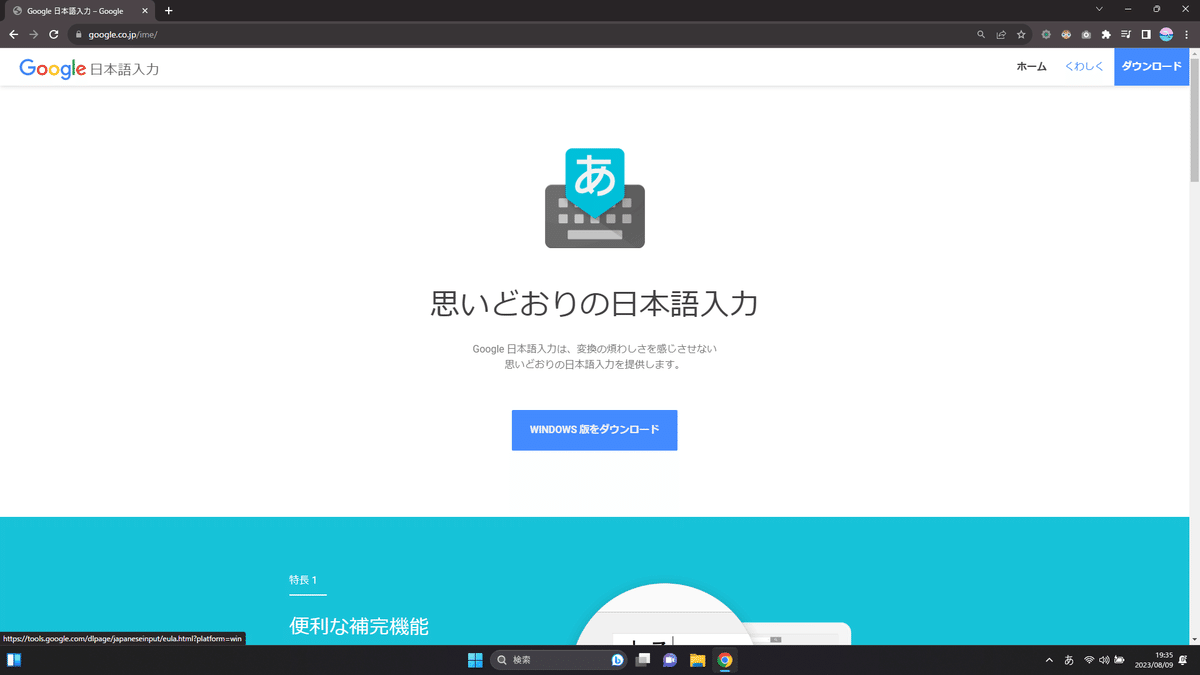This screenshot has height=675, width=1200.
Task: Open the chat app in taskbar
Action: coord(670,660)
